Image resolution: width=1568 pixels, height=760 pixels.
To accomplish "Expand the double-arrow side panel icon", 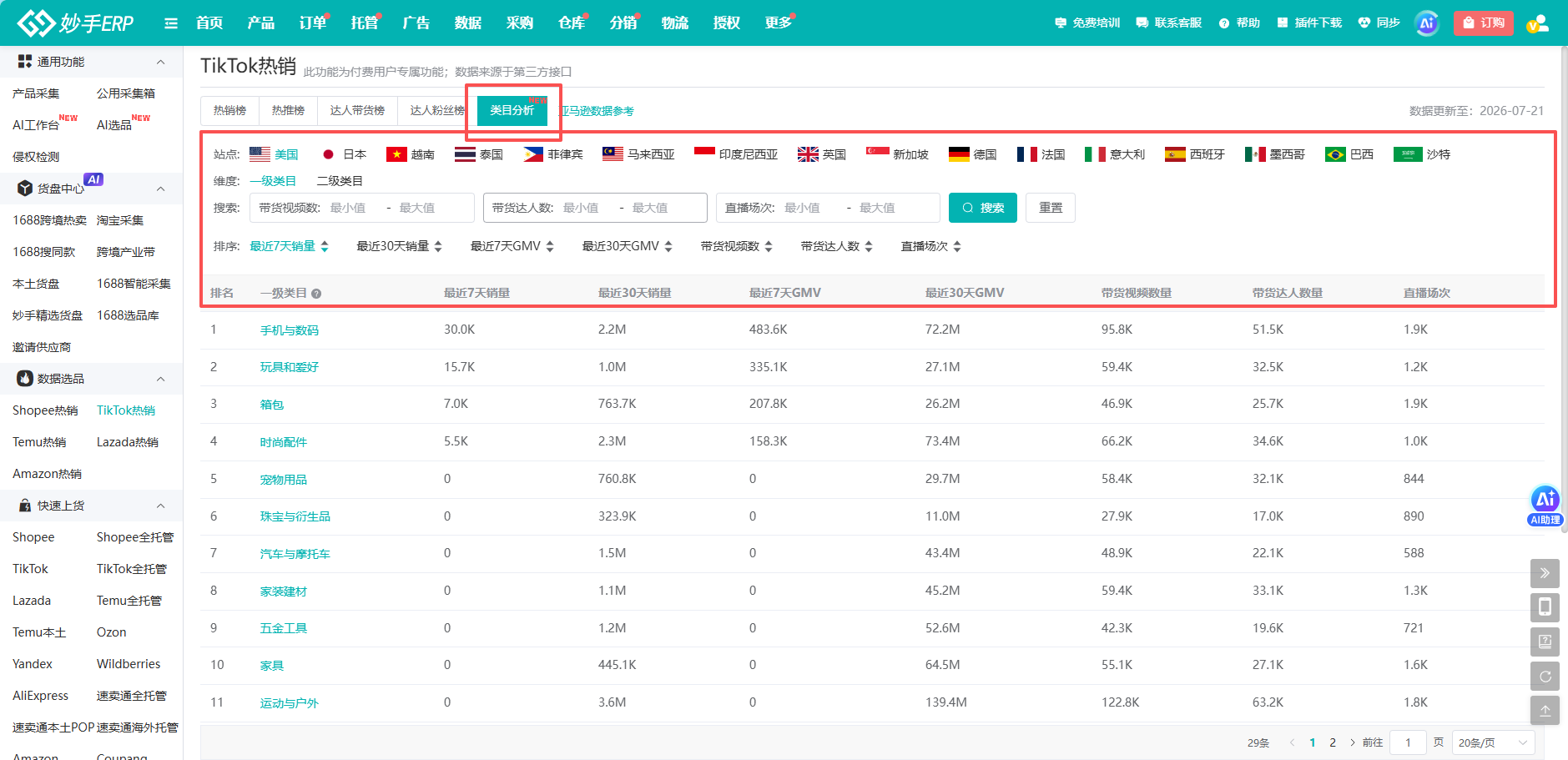I will (x=1545, y=573).
